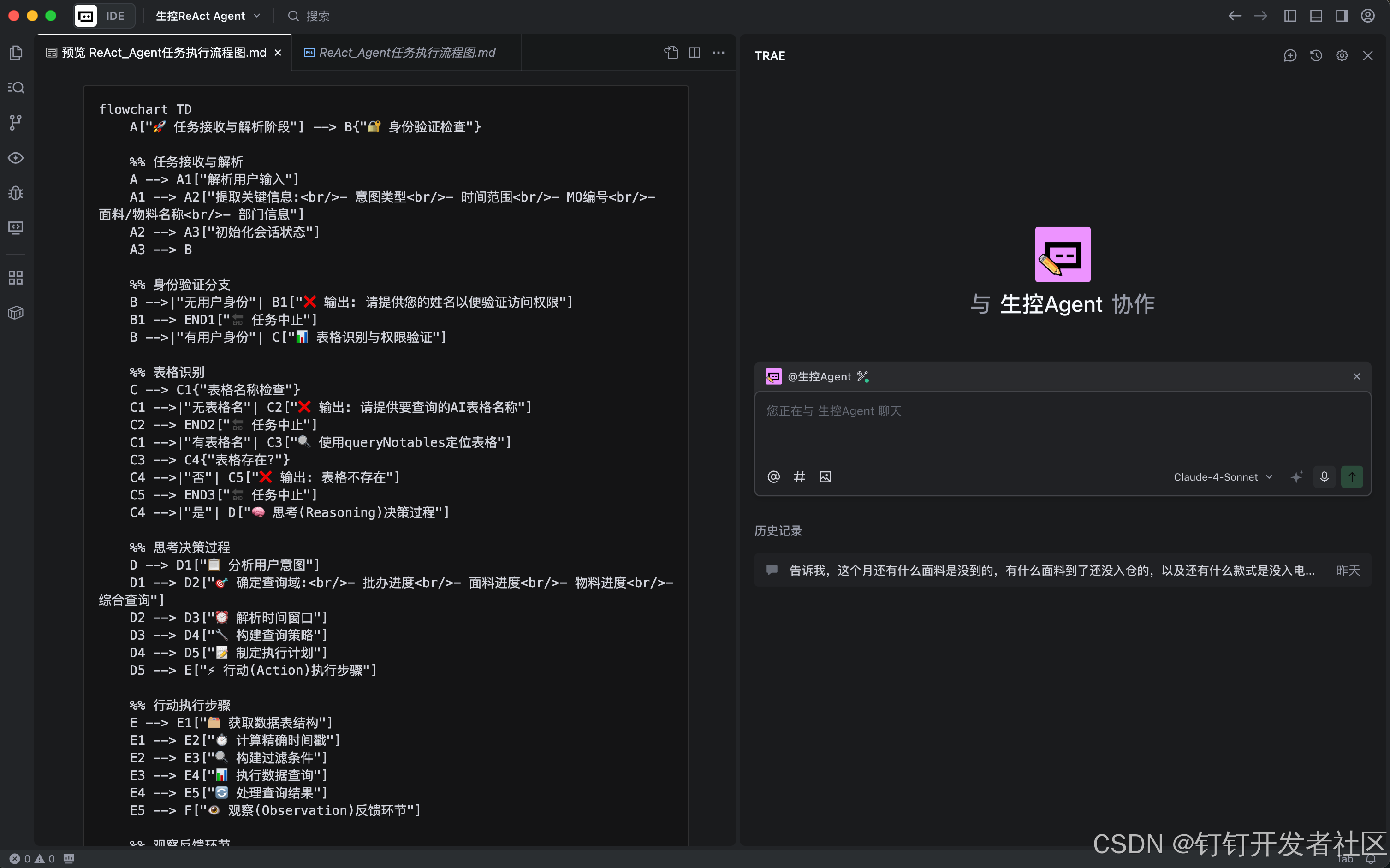Open the cube package icon in sidebar
This screenshot has height=868, width=1390.
coord(16,313)
